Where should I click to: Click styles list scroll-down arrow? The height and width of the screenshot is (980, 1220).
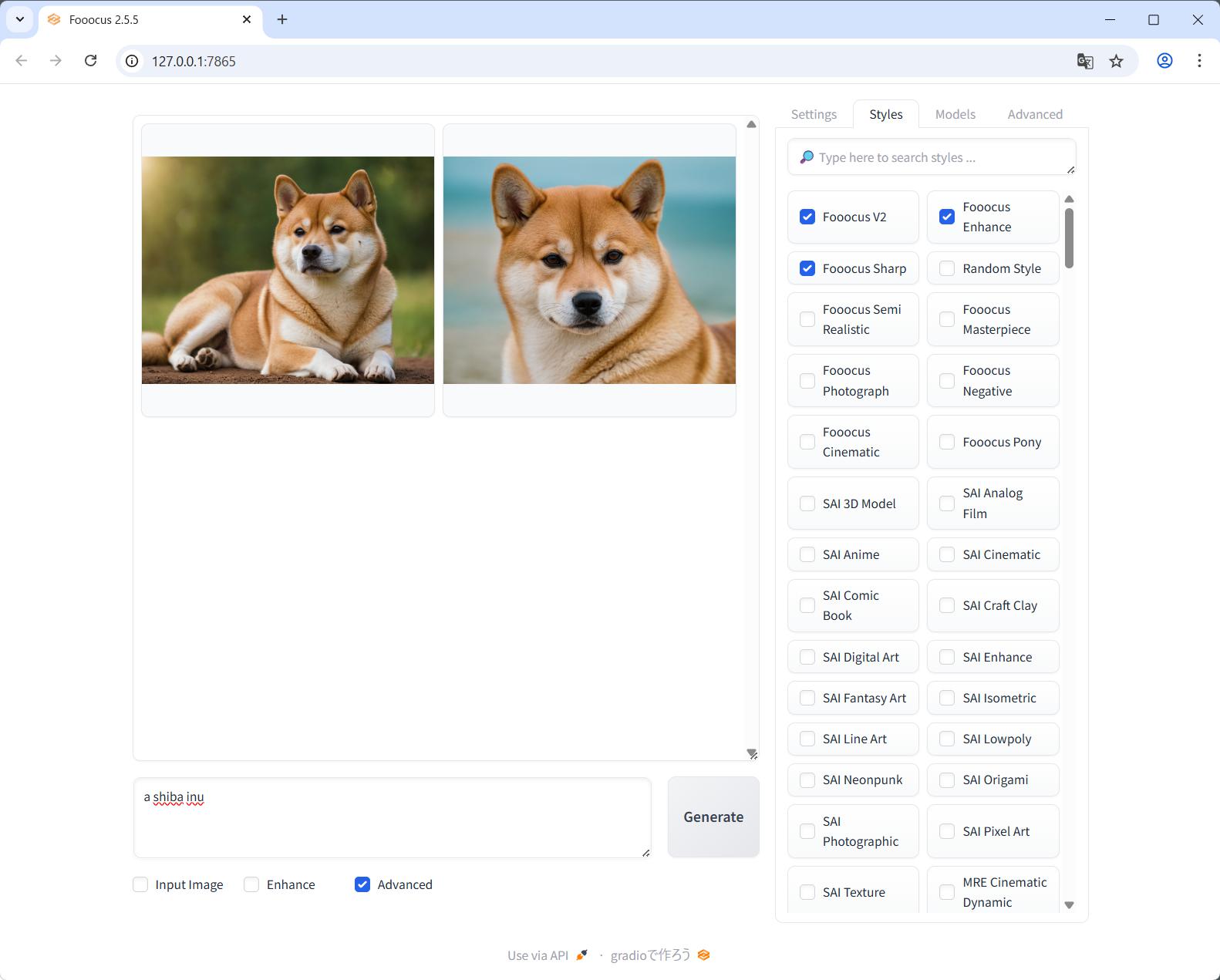(1069, 905)
